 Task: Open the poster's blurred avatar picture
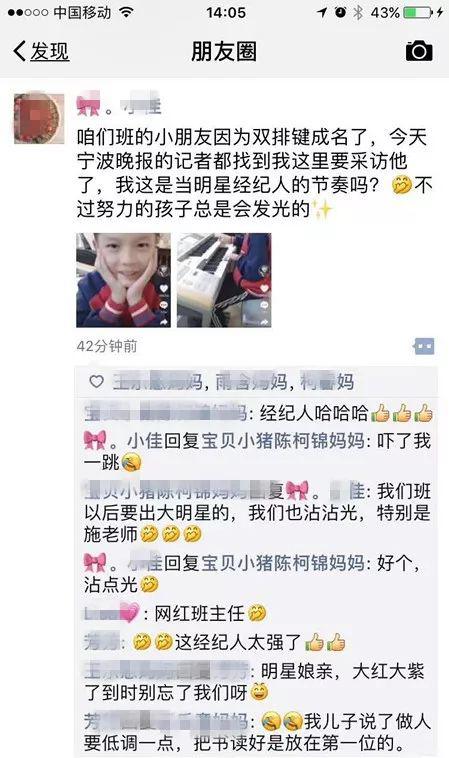(x=39, y=118)
